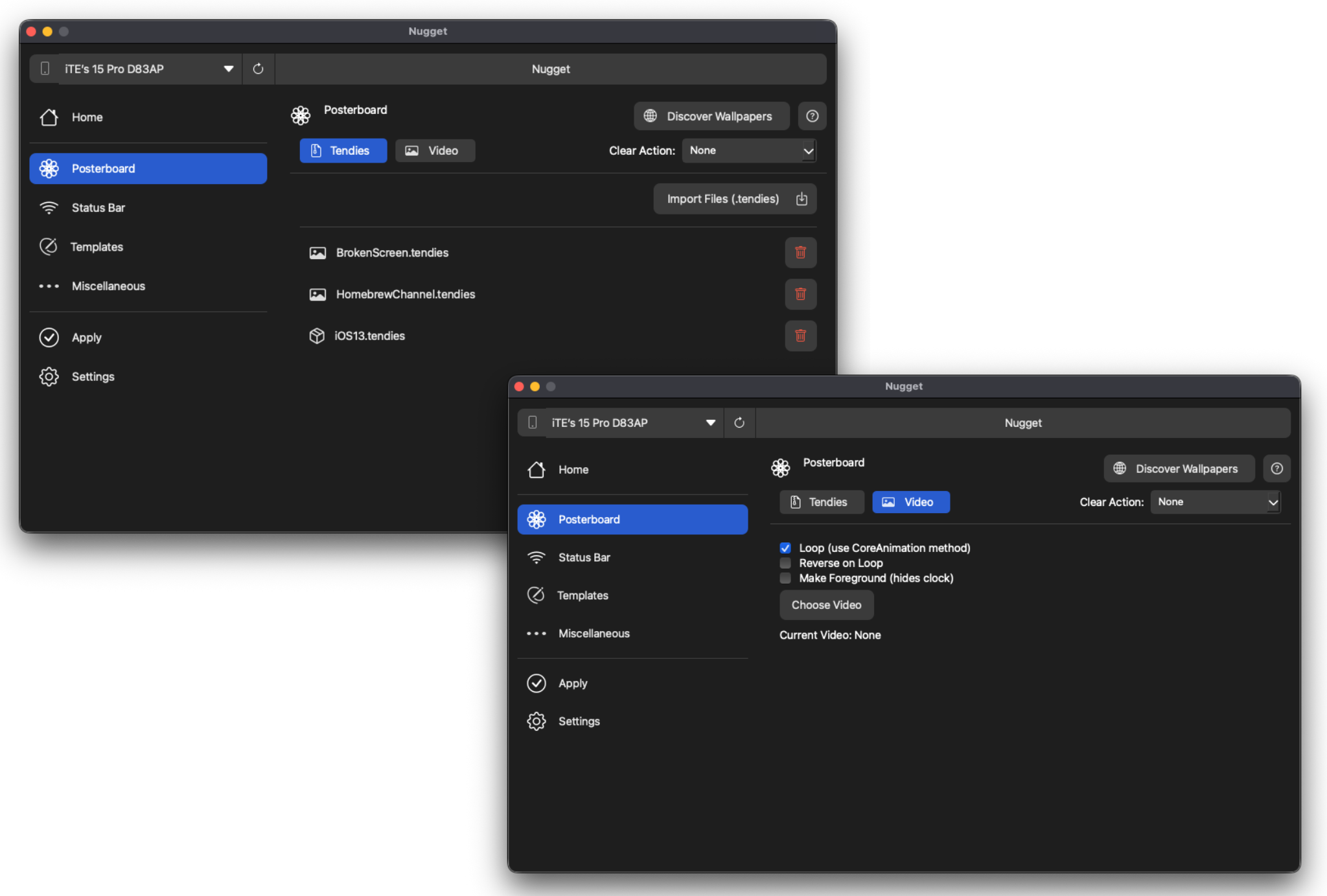Image resolution: width=1327 pixels, height=896 pixels.
Task: Open help question mark in front window
Action: pyautogui.click(x=1276, y=468)
